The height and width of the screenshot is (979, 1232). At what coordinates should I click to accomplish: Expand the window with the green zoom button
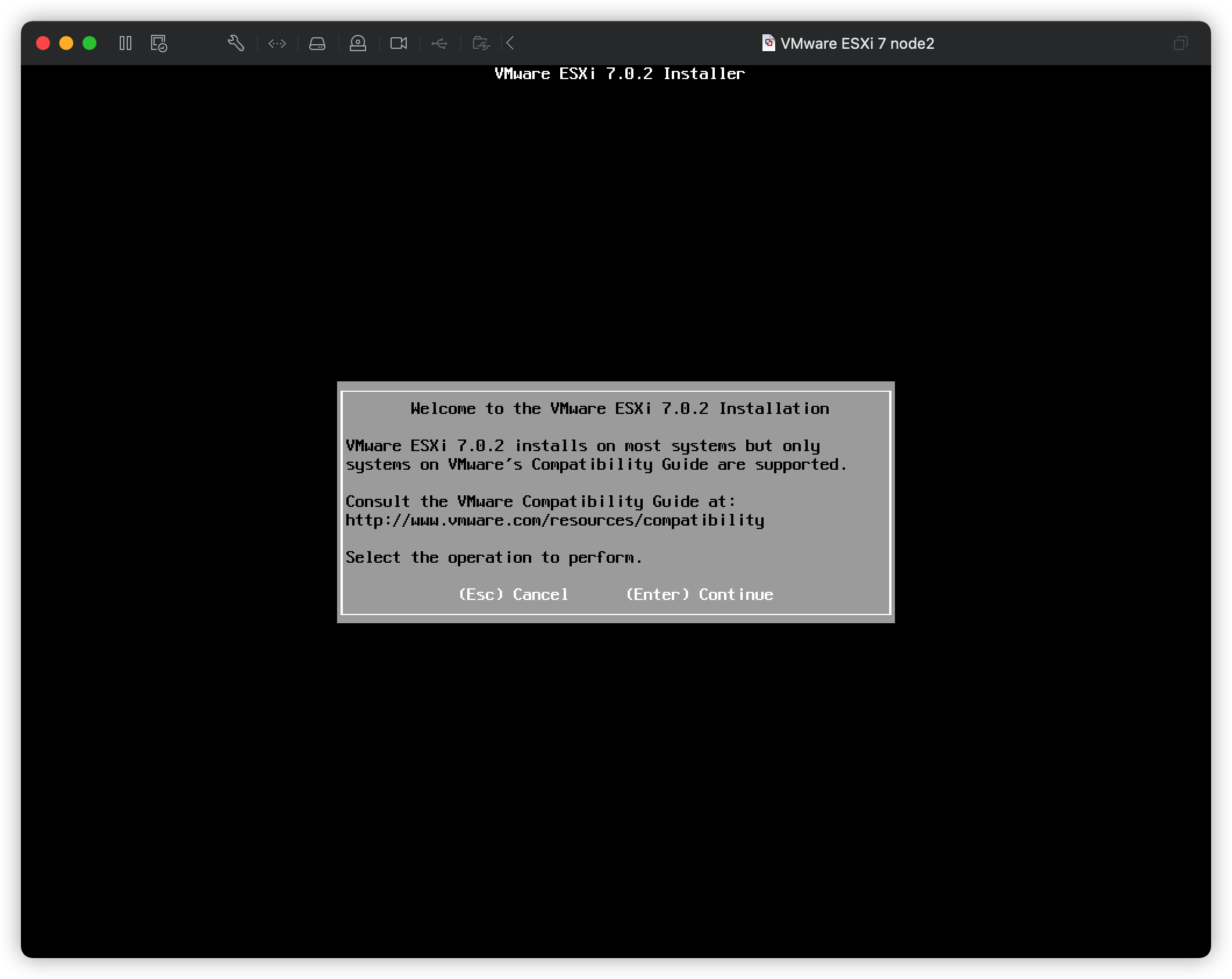pyautogui.click(x=89, y=43)
